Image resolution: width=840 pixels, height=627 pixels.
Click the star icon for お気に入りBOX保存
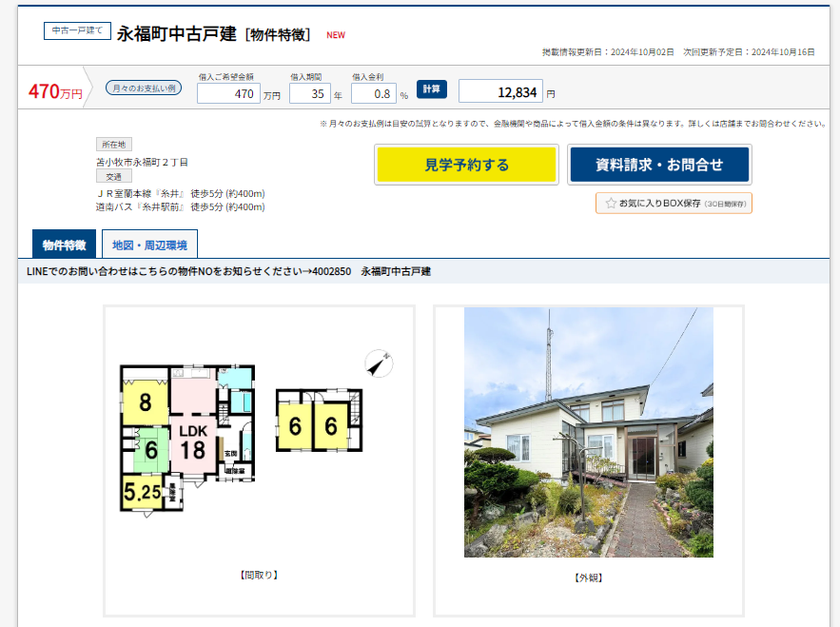[x=611, y=203]
